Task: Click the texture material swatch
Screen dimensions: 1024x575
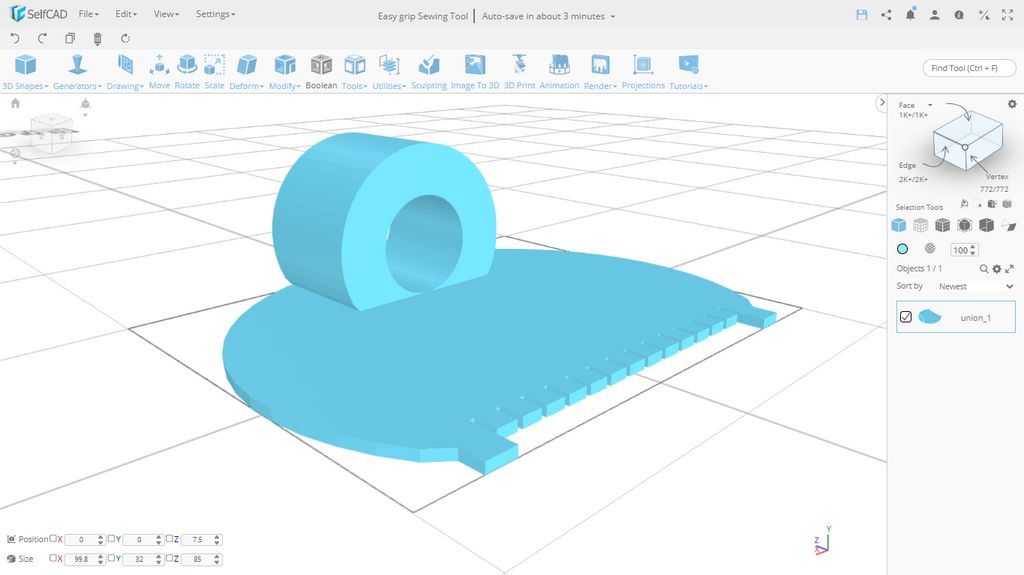Action: tap(930, 248)
